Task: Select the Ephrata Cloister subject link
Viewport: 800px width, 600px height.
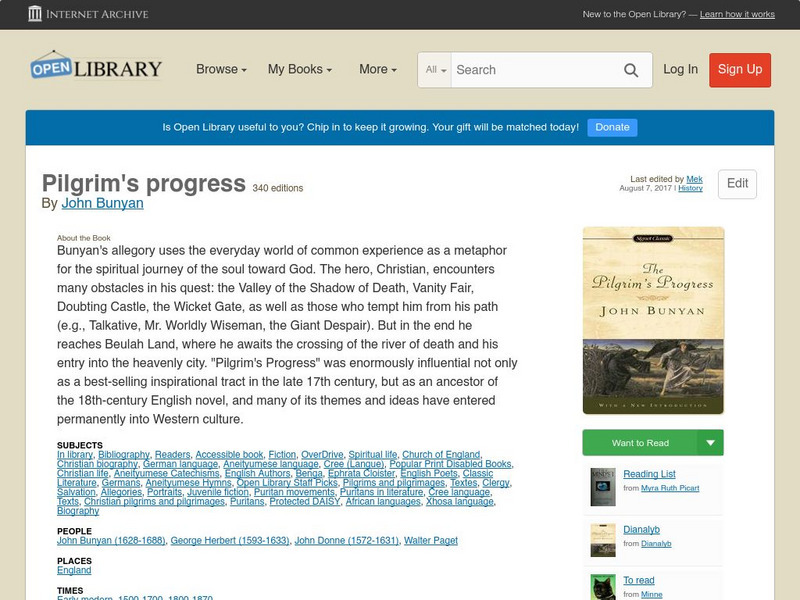Action: point(361,473)
